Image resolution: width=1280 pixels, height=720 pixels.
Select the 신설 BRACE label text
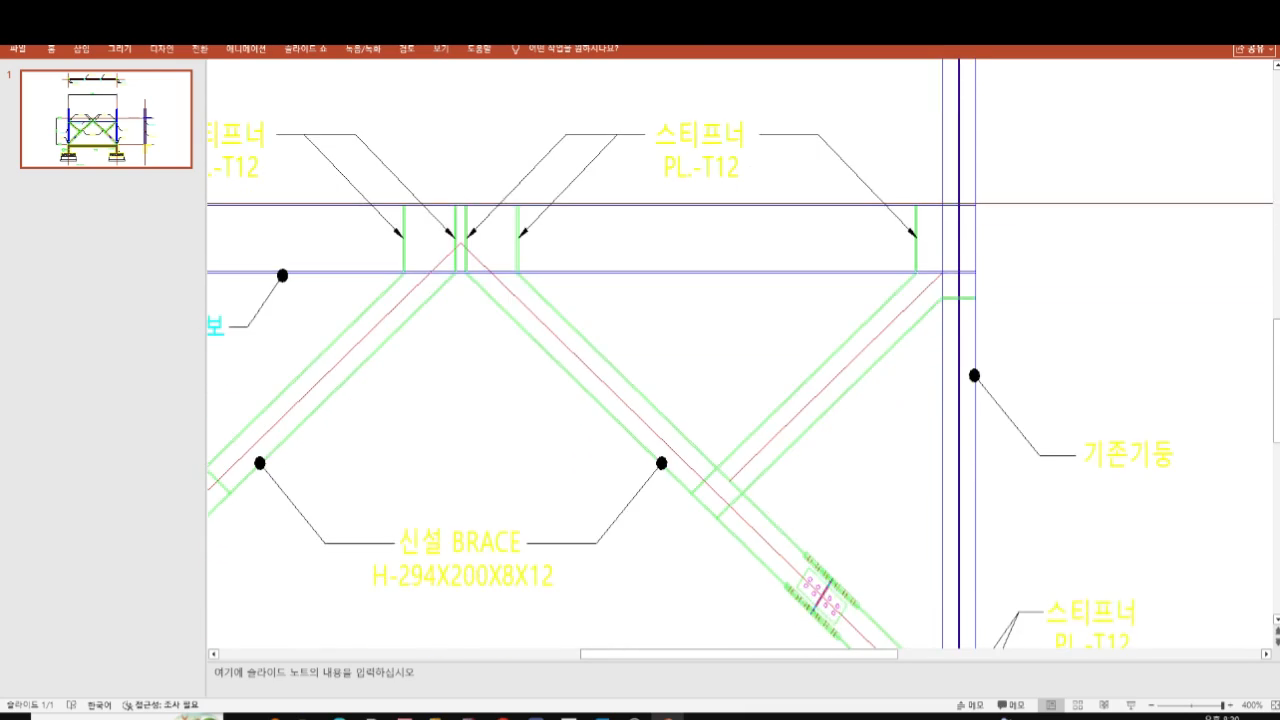click(x=460, y=543)
